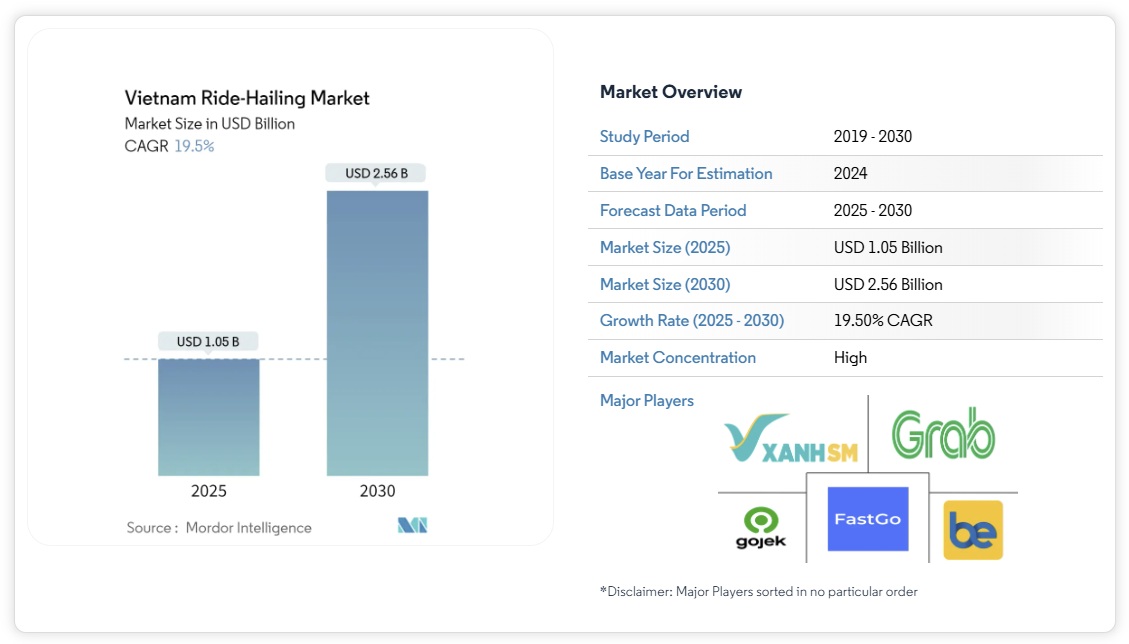The width and height of the screenshot is (1129, 644).
Task: Click the Gojek logo
Action: pyautogui.click(x=761, y=529)
